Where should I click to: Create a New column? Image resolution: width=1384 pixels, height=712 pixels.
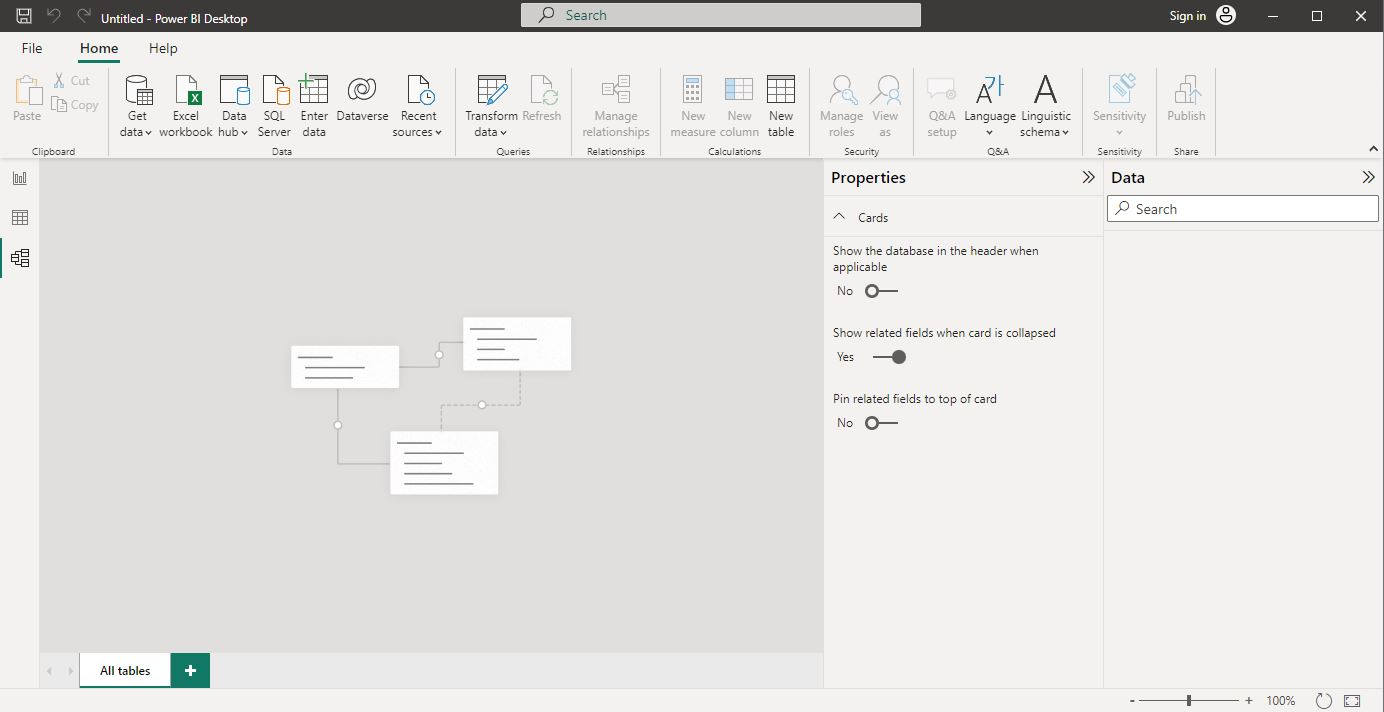pos(739,106)
